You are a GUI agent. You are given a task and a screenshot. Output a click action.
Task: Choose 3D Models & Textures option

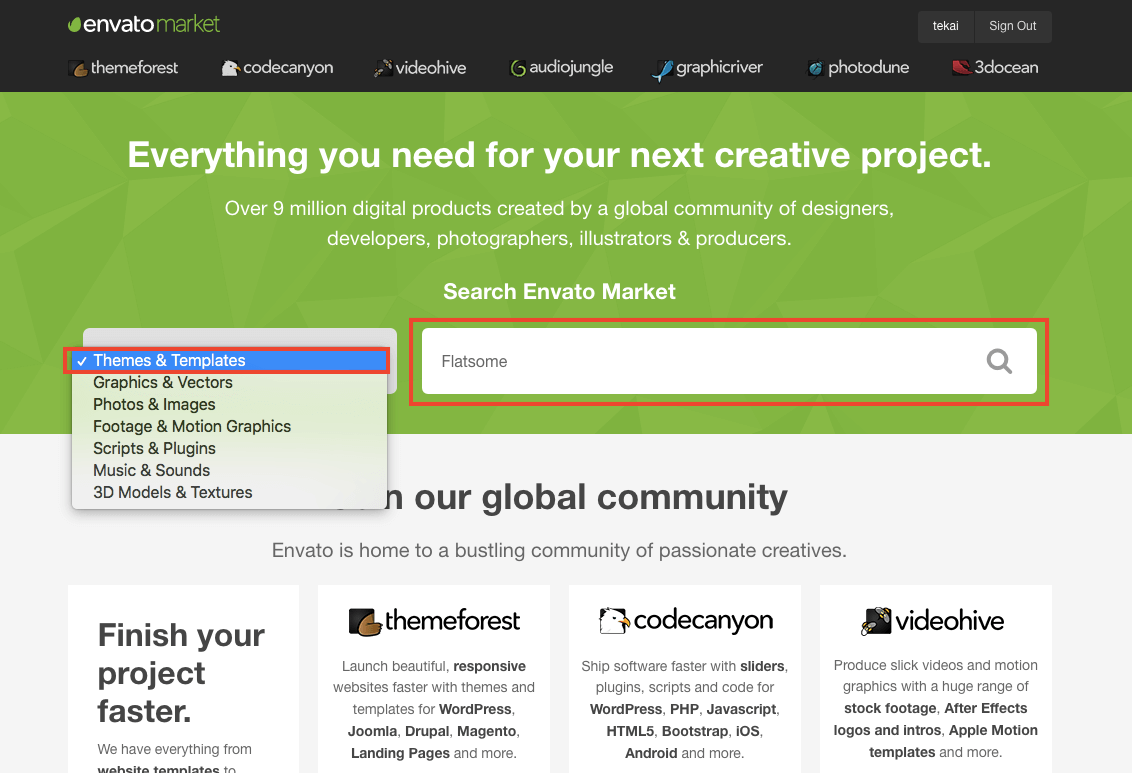pyautogui.click(x=172, y=493)
